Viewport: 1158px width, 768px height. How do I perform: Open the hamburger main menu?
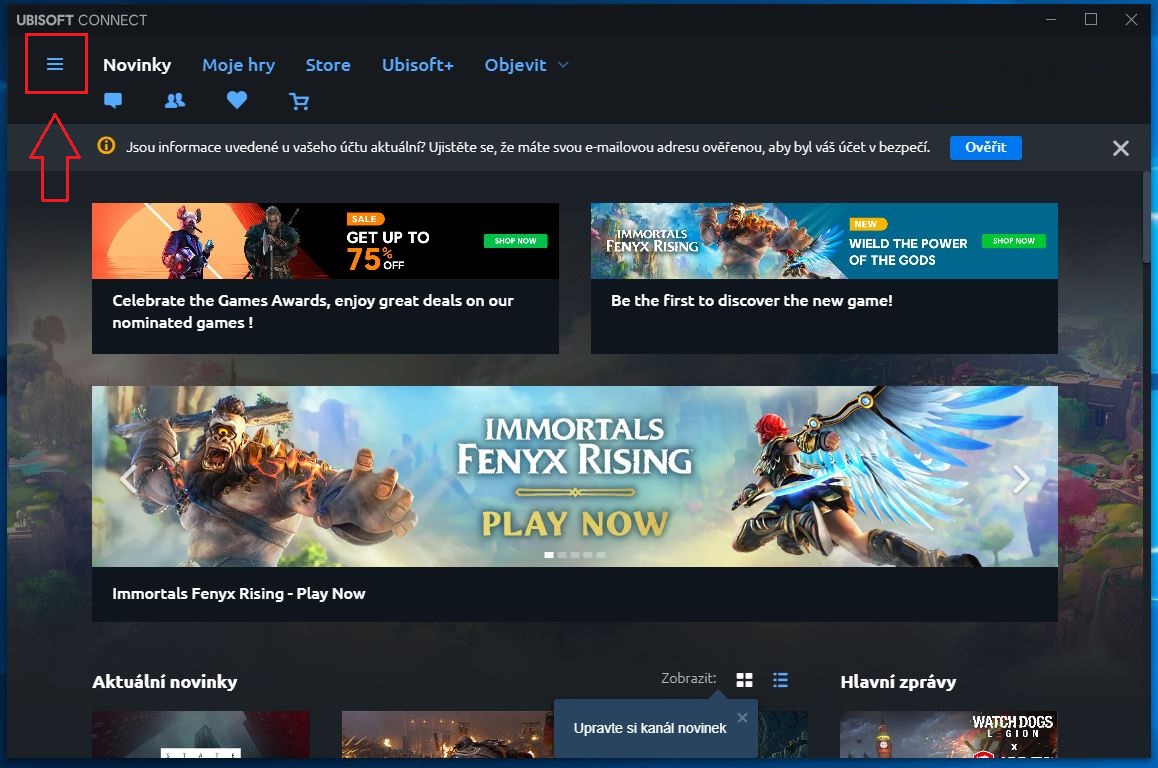(55, 64)
